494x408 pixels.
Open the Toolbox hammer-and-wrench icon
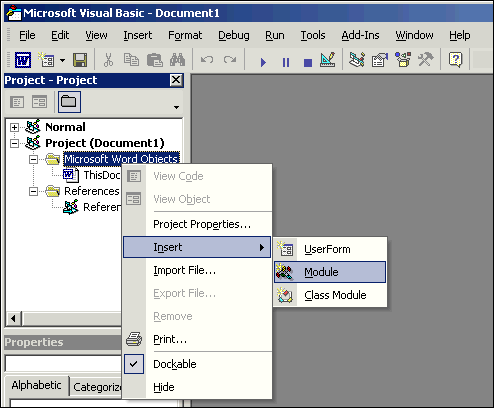[x=426, y=60]
